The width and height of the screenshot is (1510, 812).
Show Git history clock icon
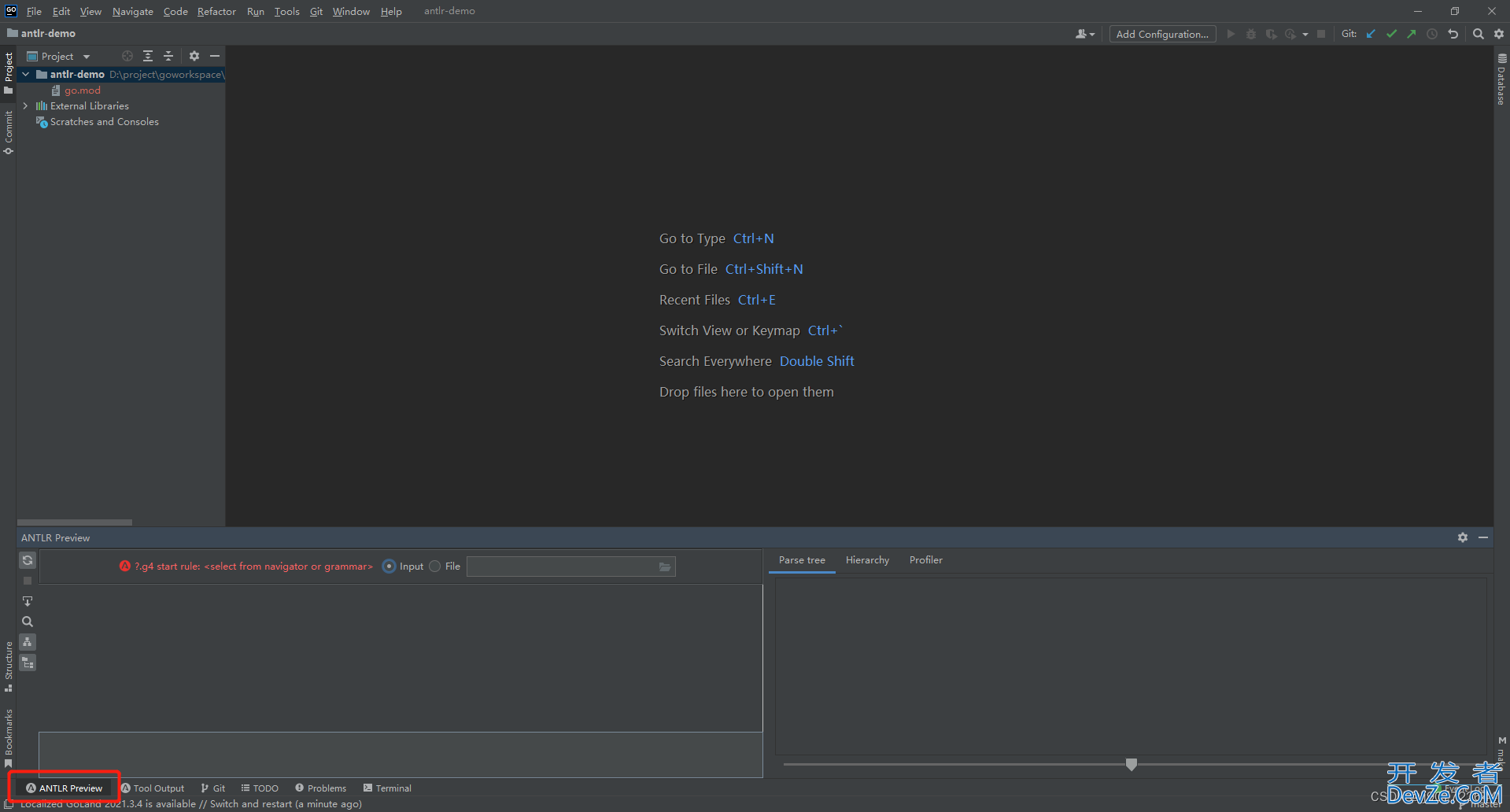click(x=1432, y=34)
